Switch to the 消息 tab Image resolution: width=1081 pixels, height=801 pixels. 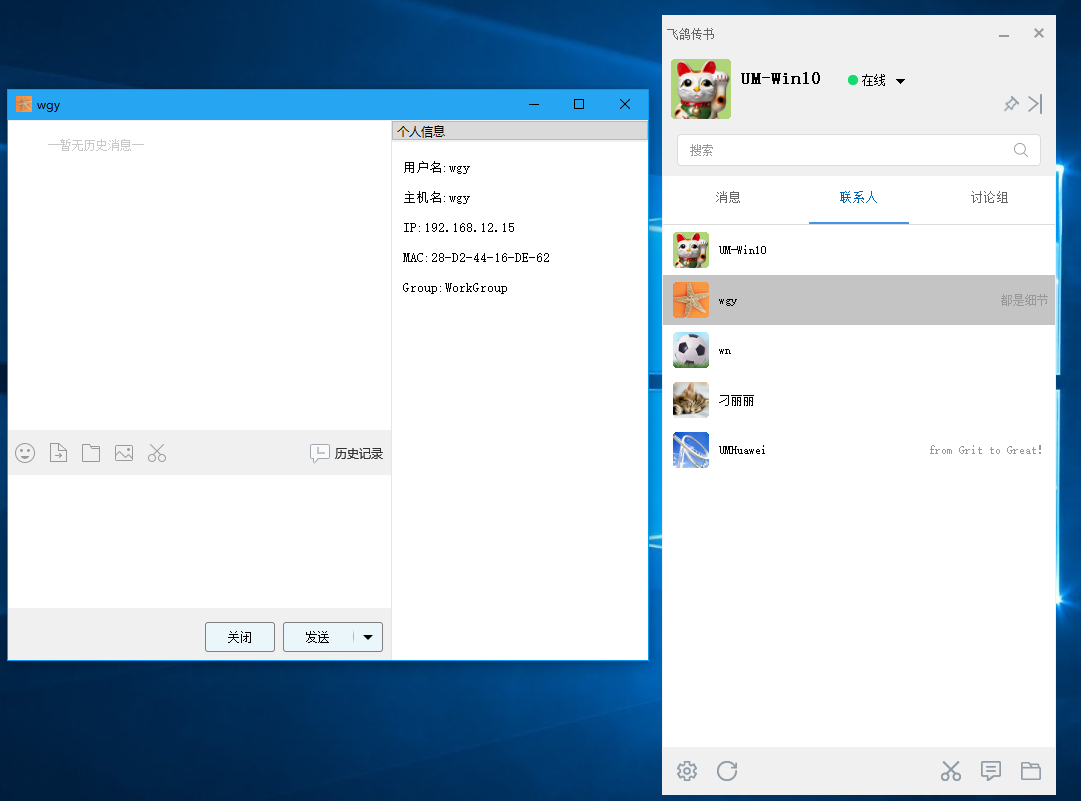click(728, 198)
